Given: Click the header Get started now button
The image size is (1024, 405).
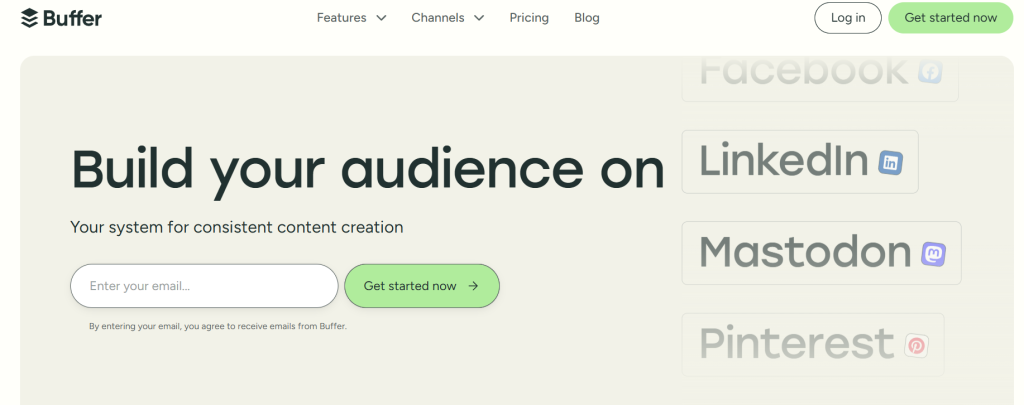Looking at the screenshot, I should pyautogui.click(x=950, y=18).
